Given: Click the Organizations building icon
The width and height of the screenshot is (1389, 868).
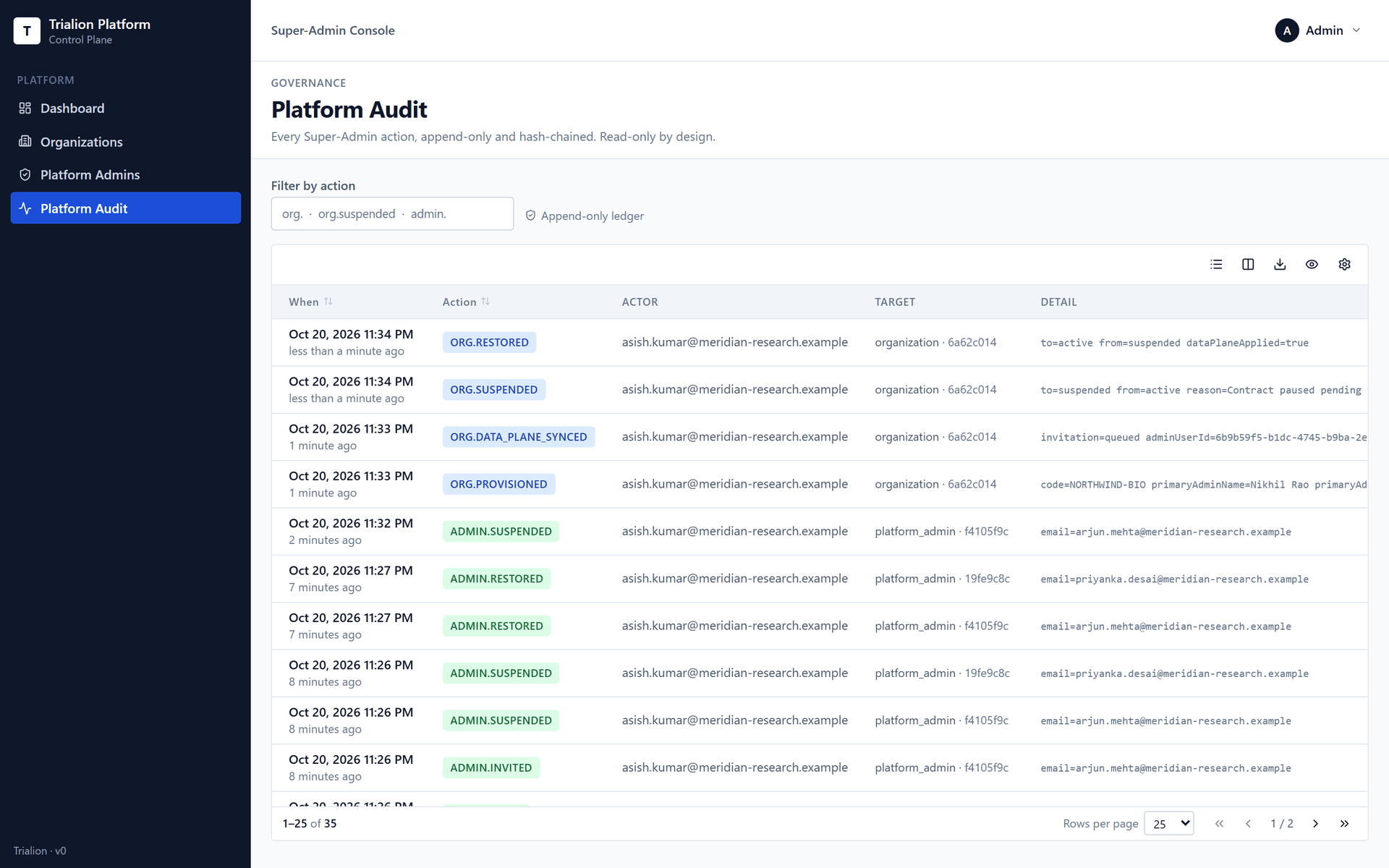Looking at the screenshot, I should [25, 142].
